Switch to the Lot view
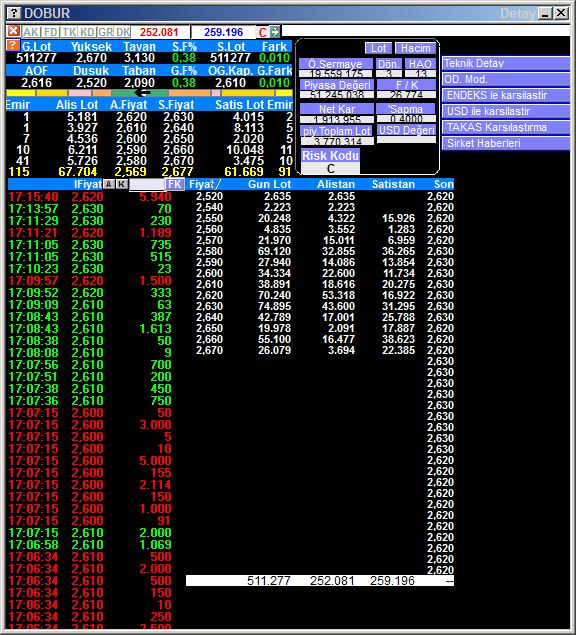 [x=378, y=48]
